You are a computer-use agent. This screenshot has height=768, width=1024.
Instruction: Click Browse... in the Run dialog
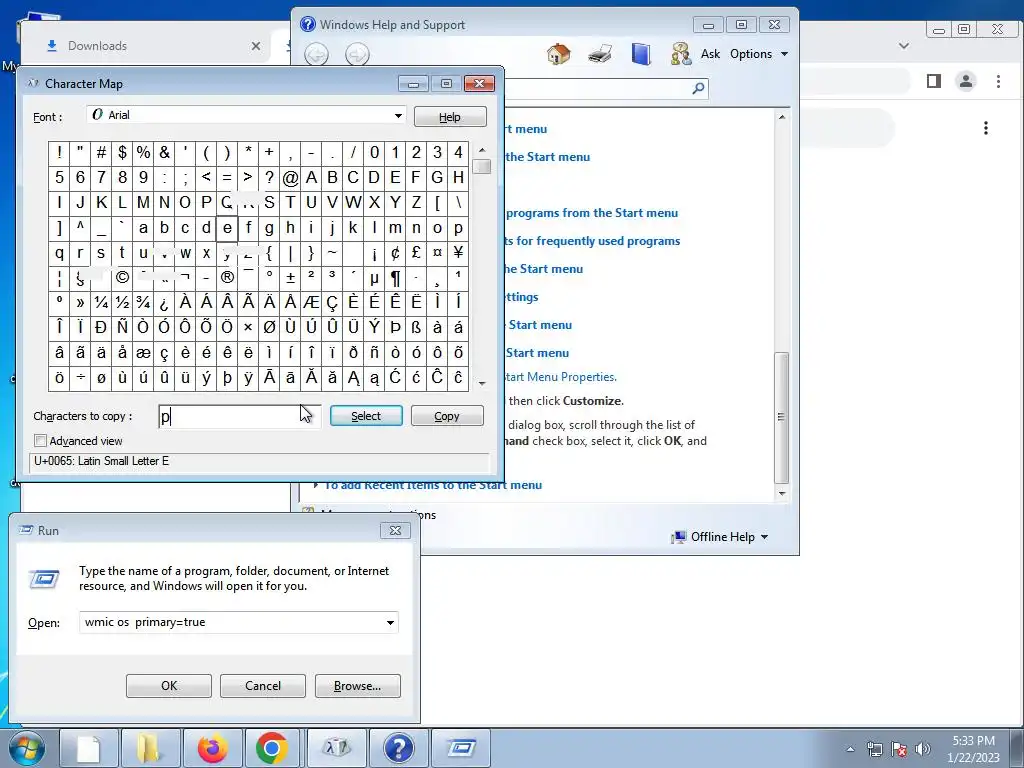(x=357, y=686)
